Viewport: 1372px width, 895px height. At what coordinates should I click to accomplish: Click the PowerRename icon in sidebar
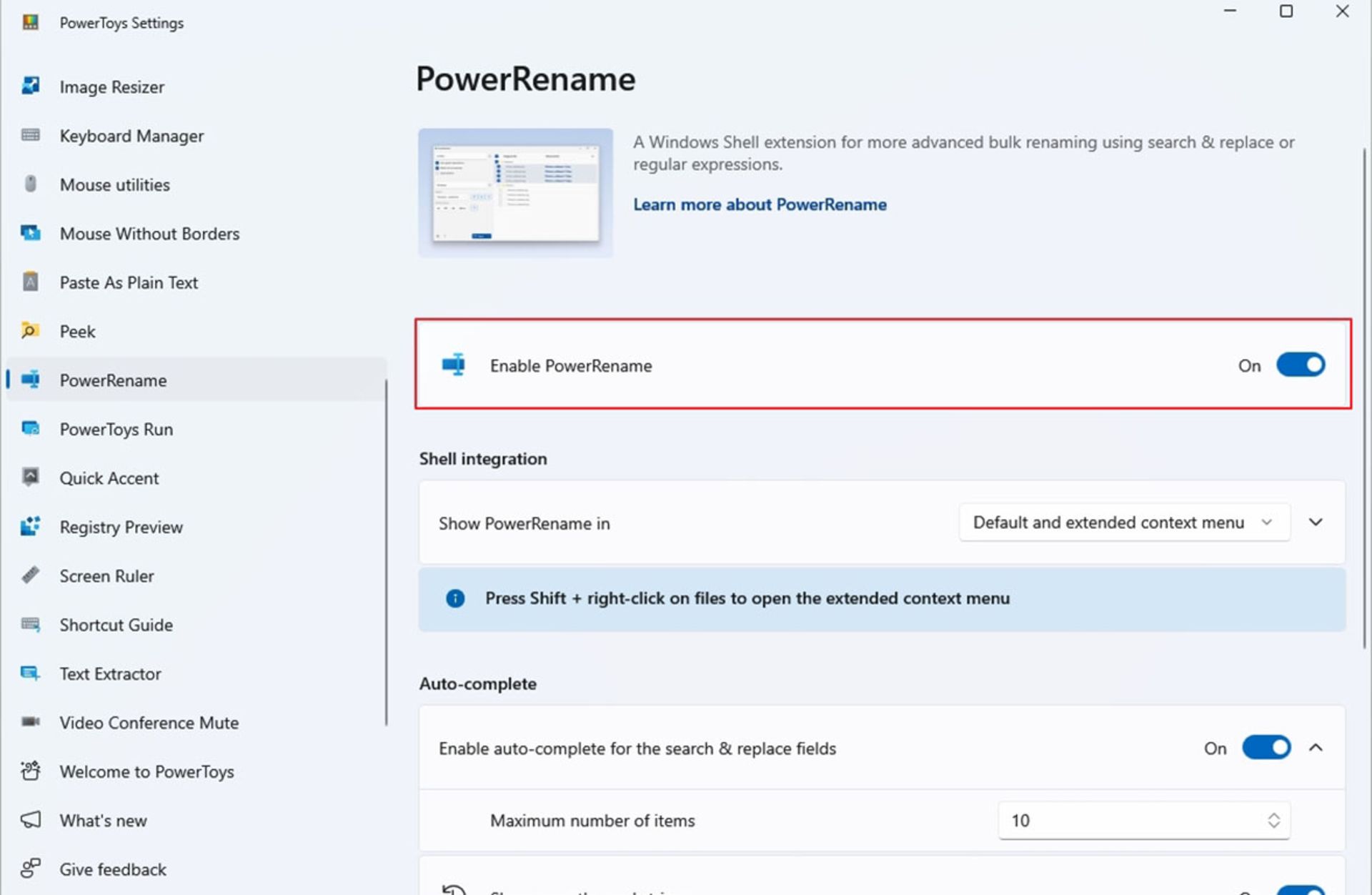click(30, 380)
